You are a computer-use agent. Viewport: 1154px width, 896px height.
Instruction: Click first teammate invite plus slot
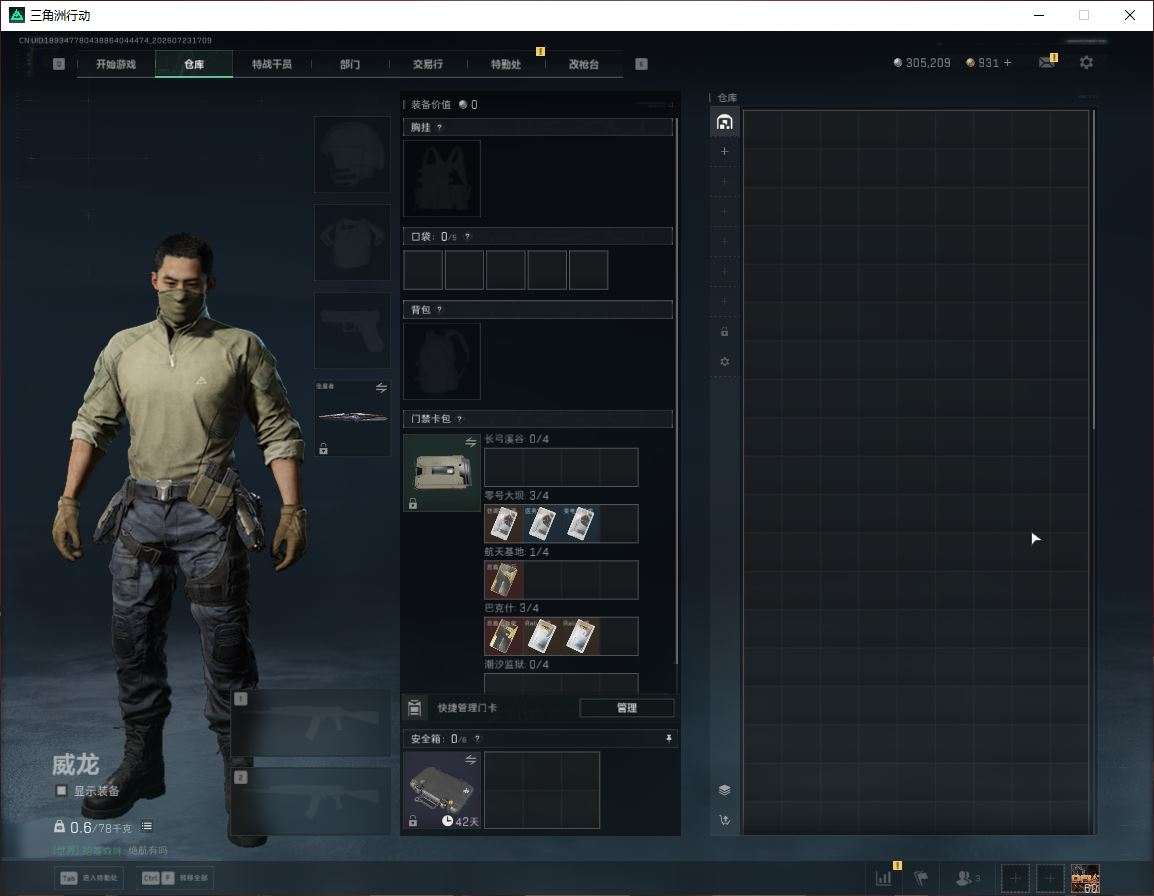(1014, 878)
